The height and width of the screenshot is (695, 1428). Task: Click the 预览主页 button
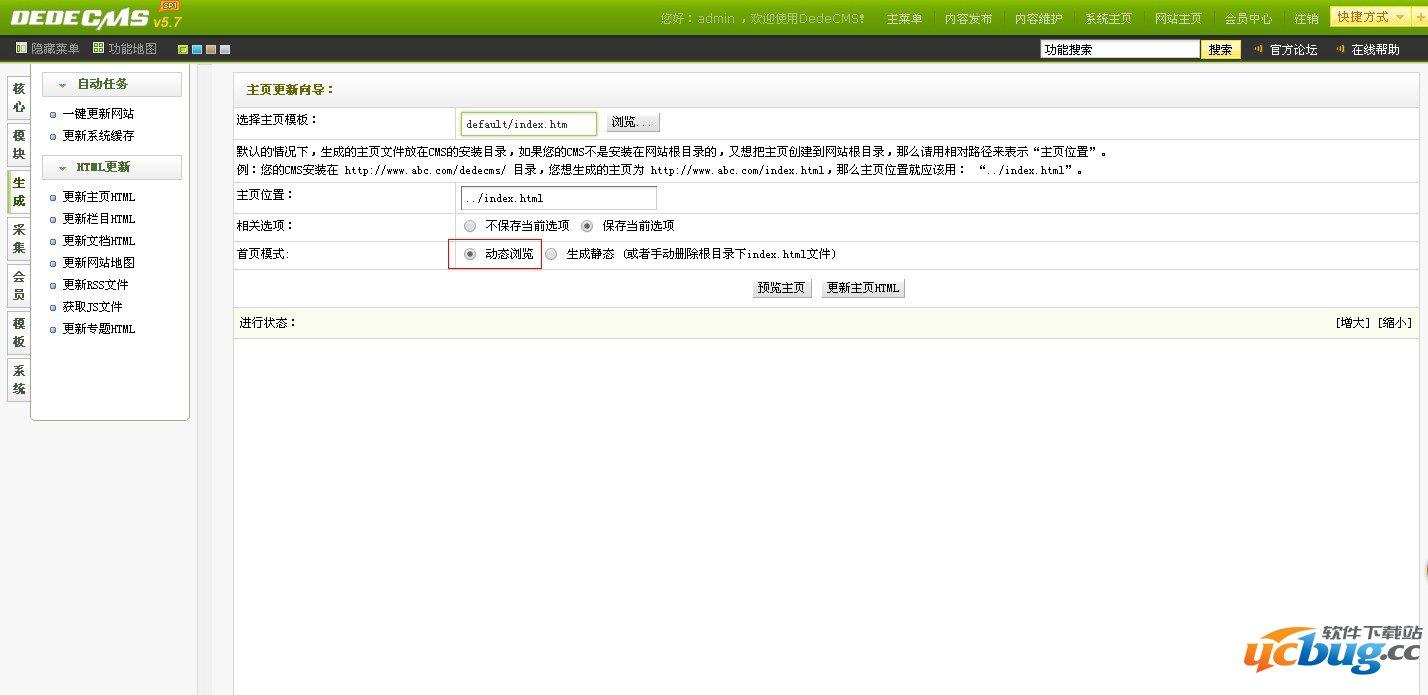pos(782,288)
